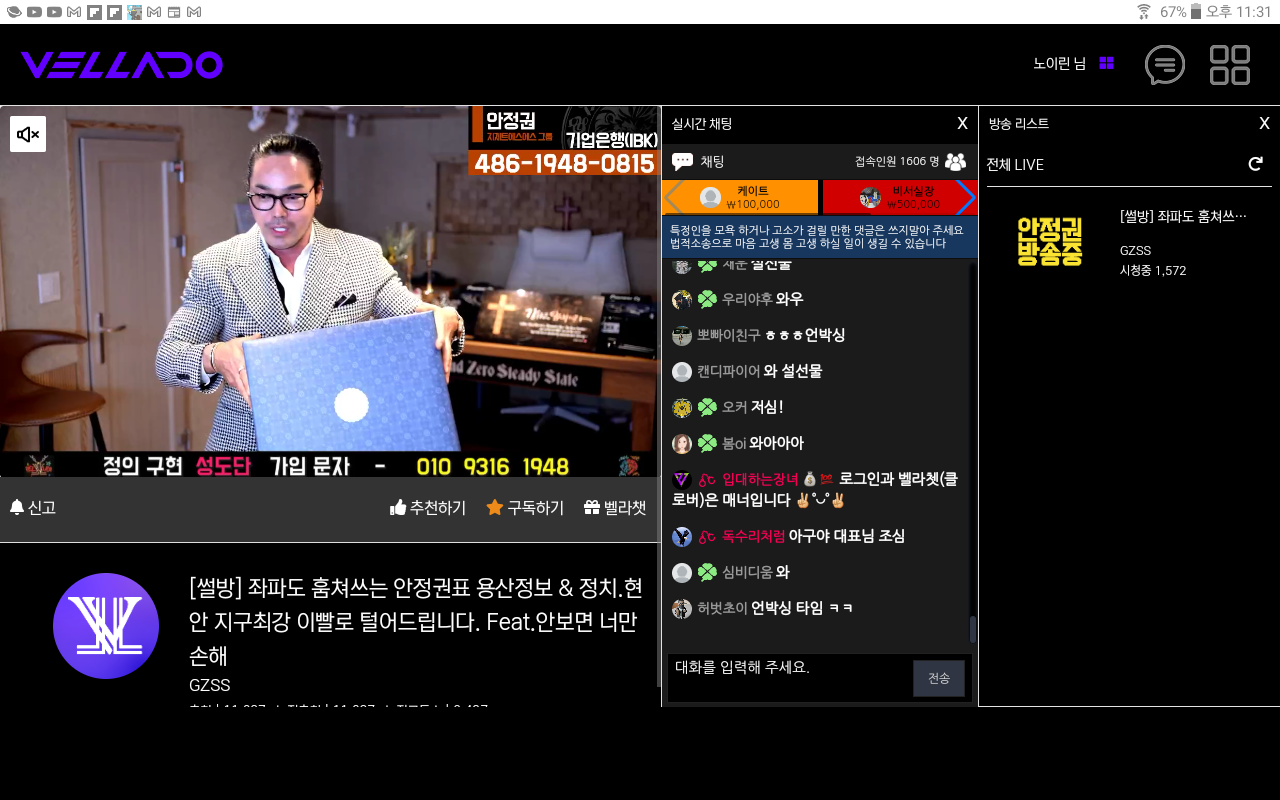Click 허벗초이 avatar in chat
Screen dimensions: 1280x800
(682, 608)
